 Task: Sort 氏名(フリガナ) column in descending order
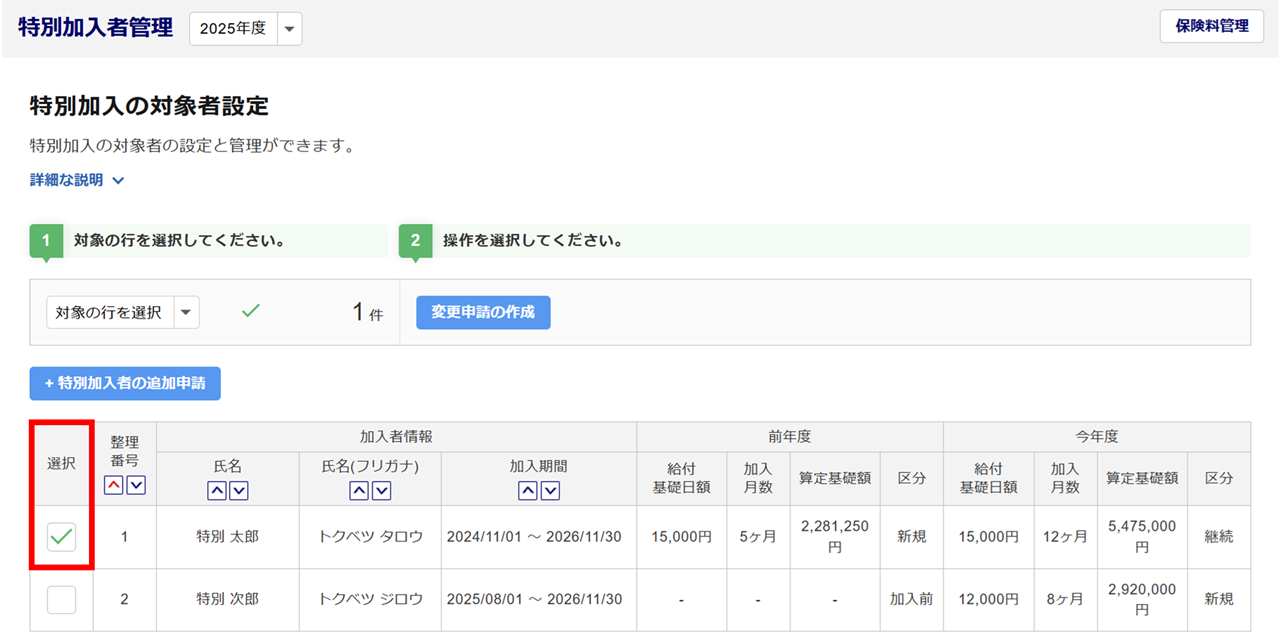click(x=380, y=490)
